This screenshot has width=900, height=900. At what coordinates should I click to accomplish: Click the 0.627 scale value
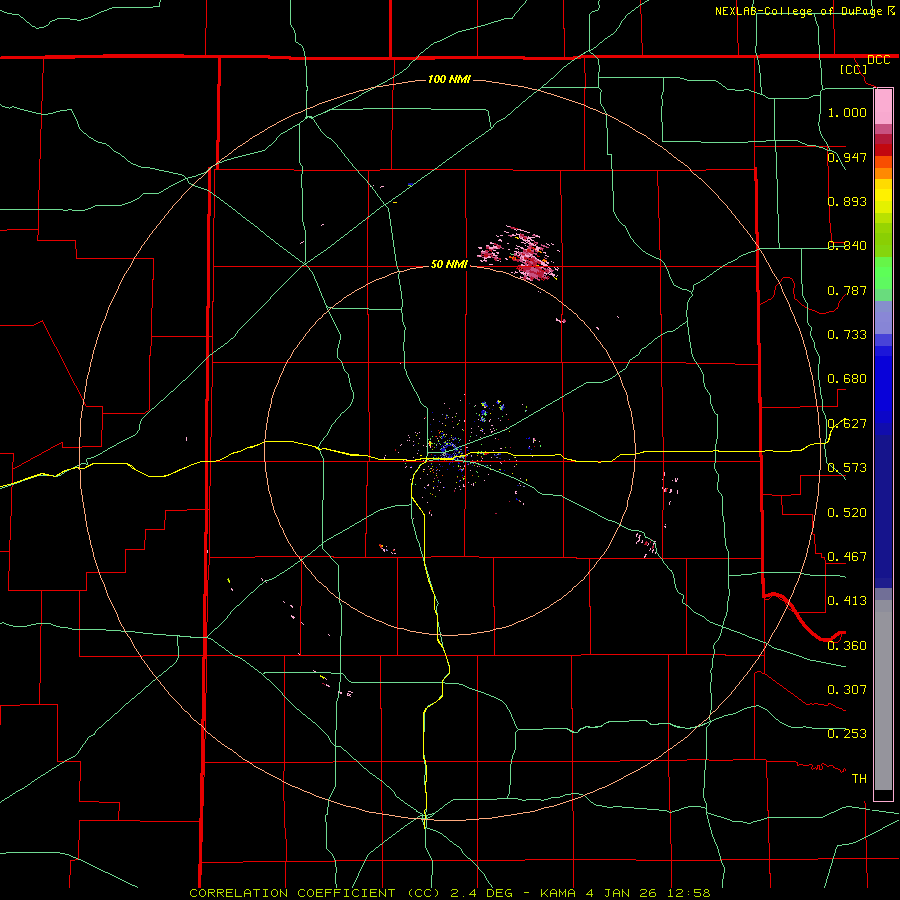[x=847, y=423]
